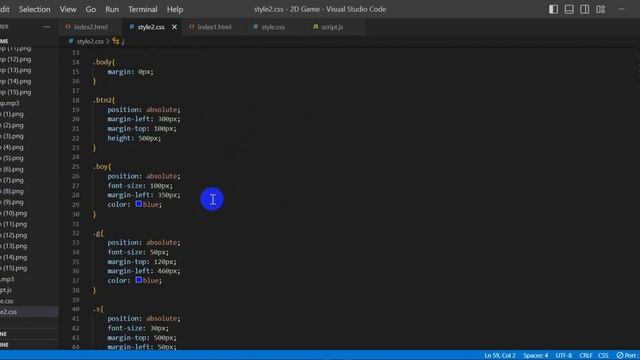Change line endings via CRLF
This screenshot has height=360, width=640.
(585, 356)
